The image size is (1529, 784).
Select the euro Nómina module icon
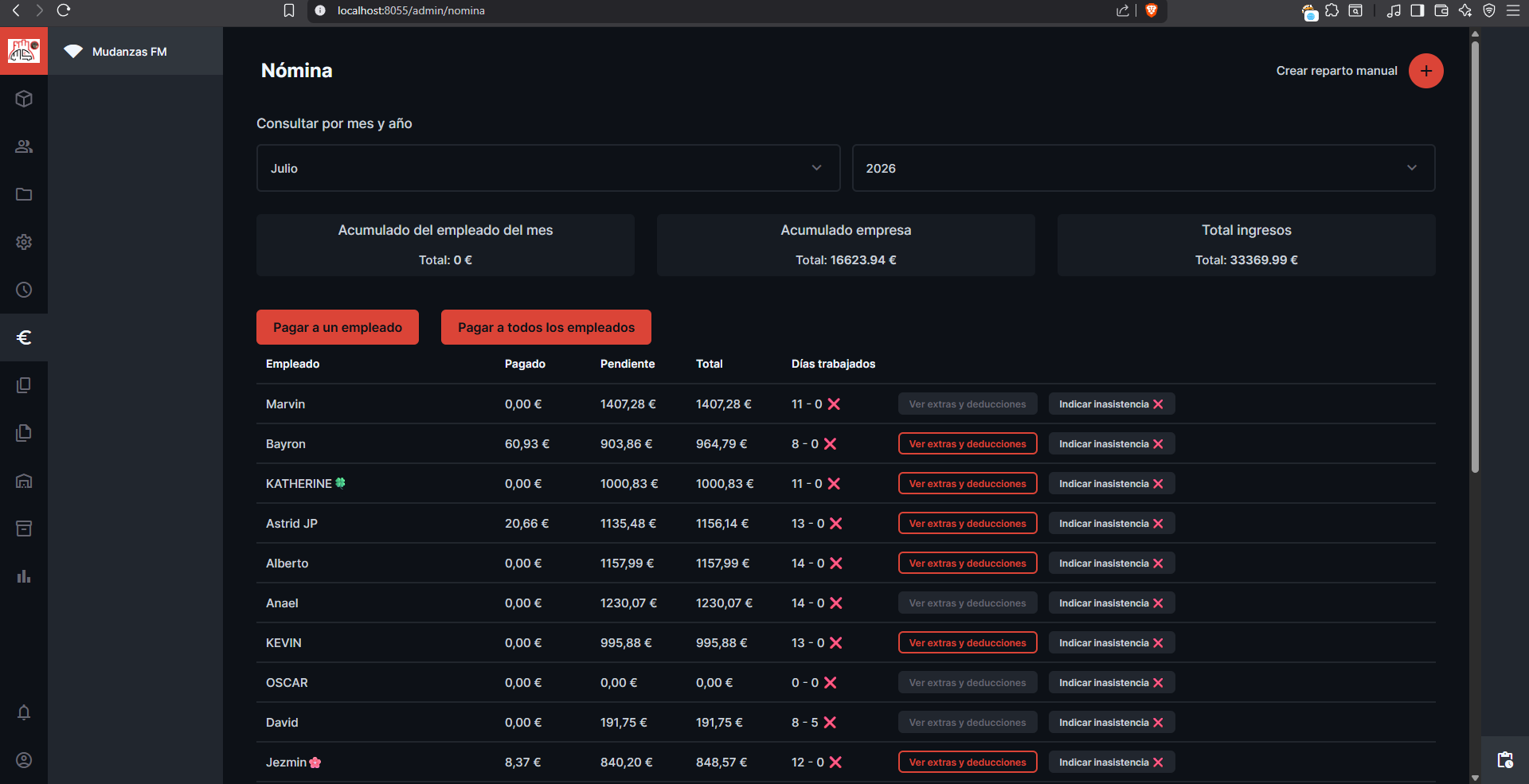[24, 337]
